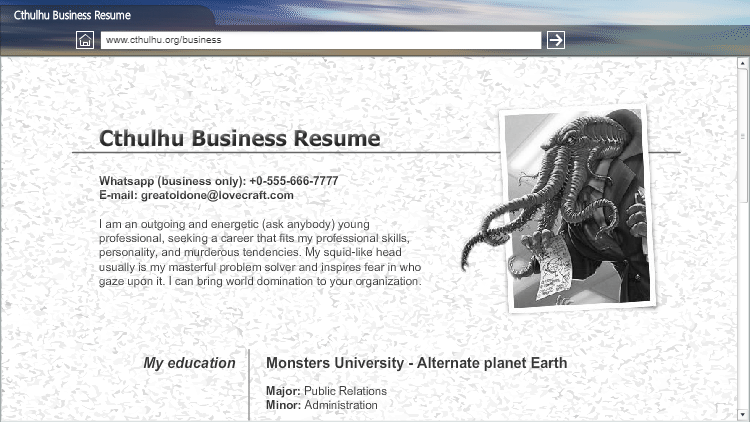Click Monsters University - Alternate planet Earth
Image resolution: width=750 pixels, height=422 pixels.
click(417, 363)
